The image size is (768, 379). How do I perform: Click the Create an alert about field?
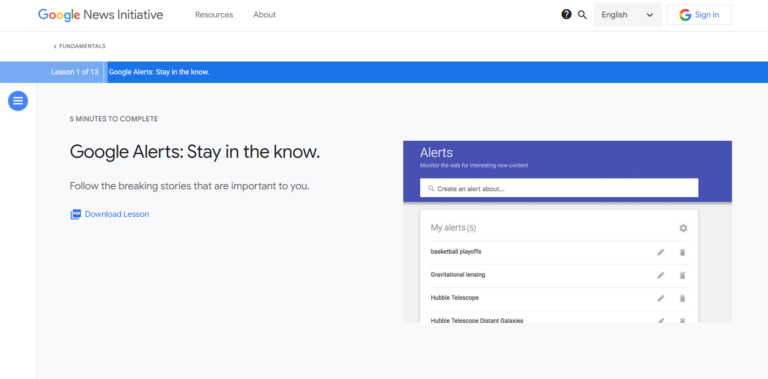coord(559,188)
